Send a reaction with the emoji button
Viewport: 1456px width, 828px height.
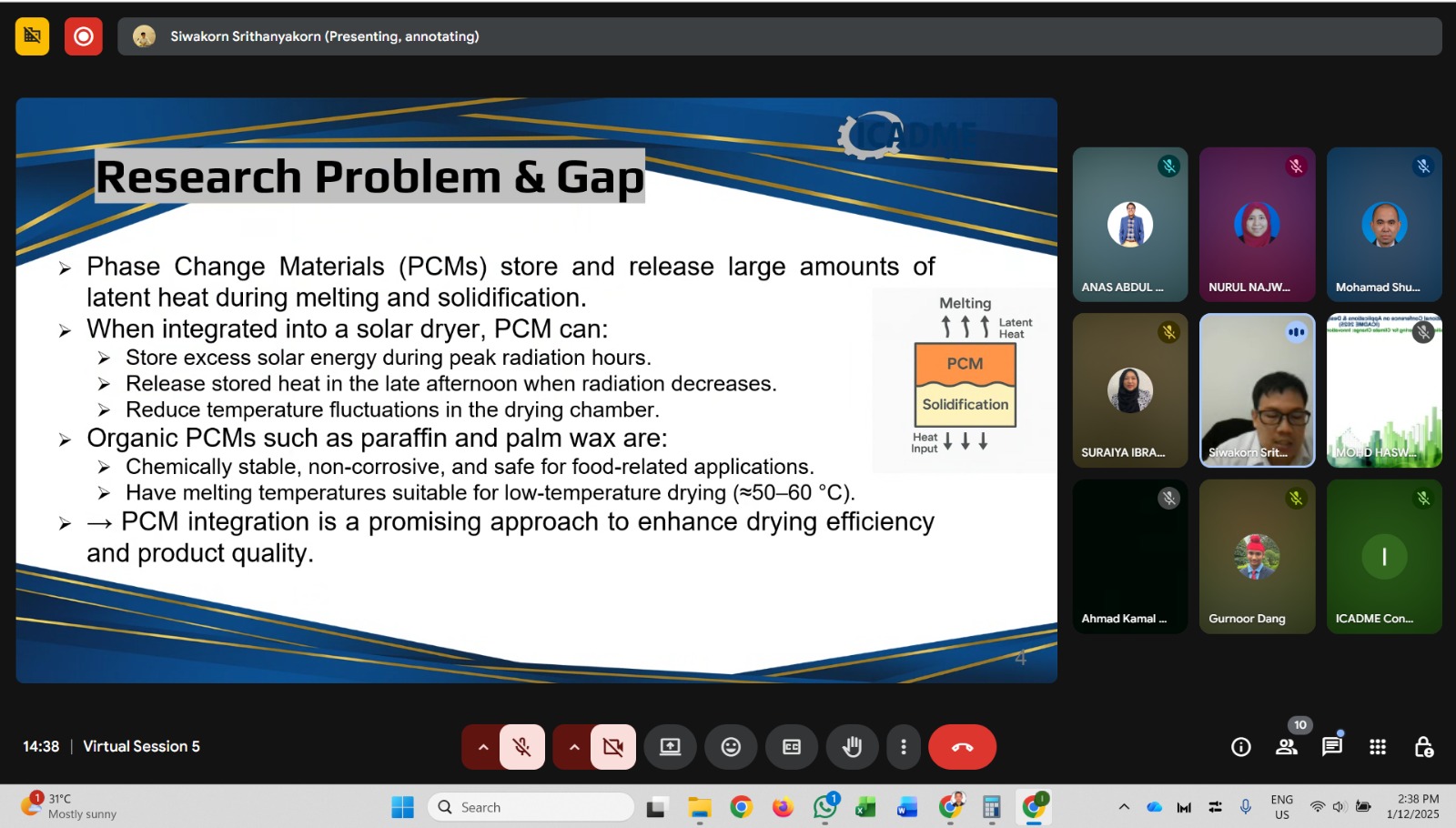point(731,747)
